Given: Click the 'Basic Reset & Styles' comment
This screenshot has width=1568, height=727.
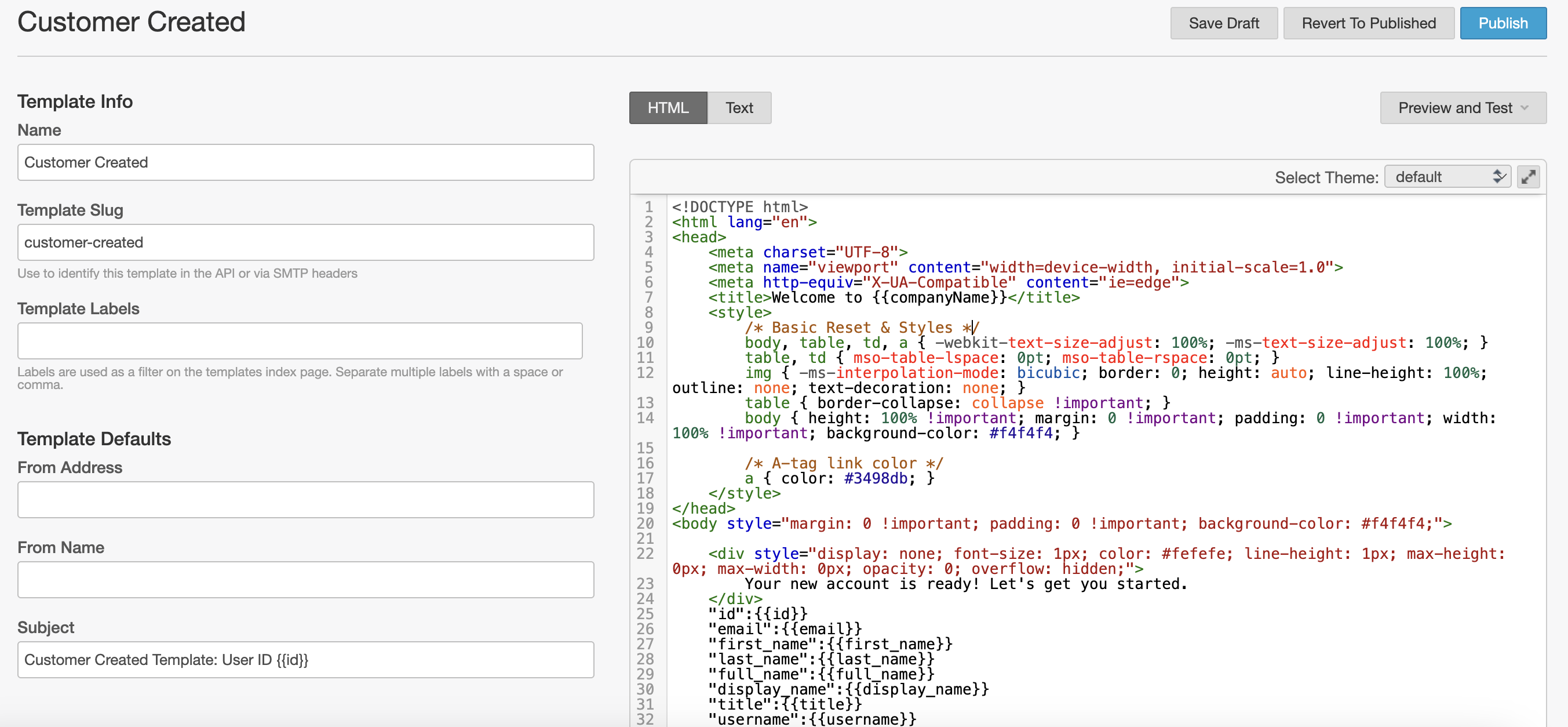Looking at the screenshot, I should (x=862, y=328).
